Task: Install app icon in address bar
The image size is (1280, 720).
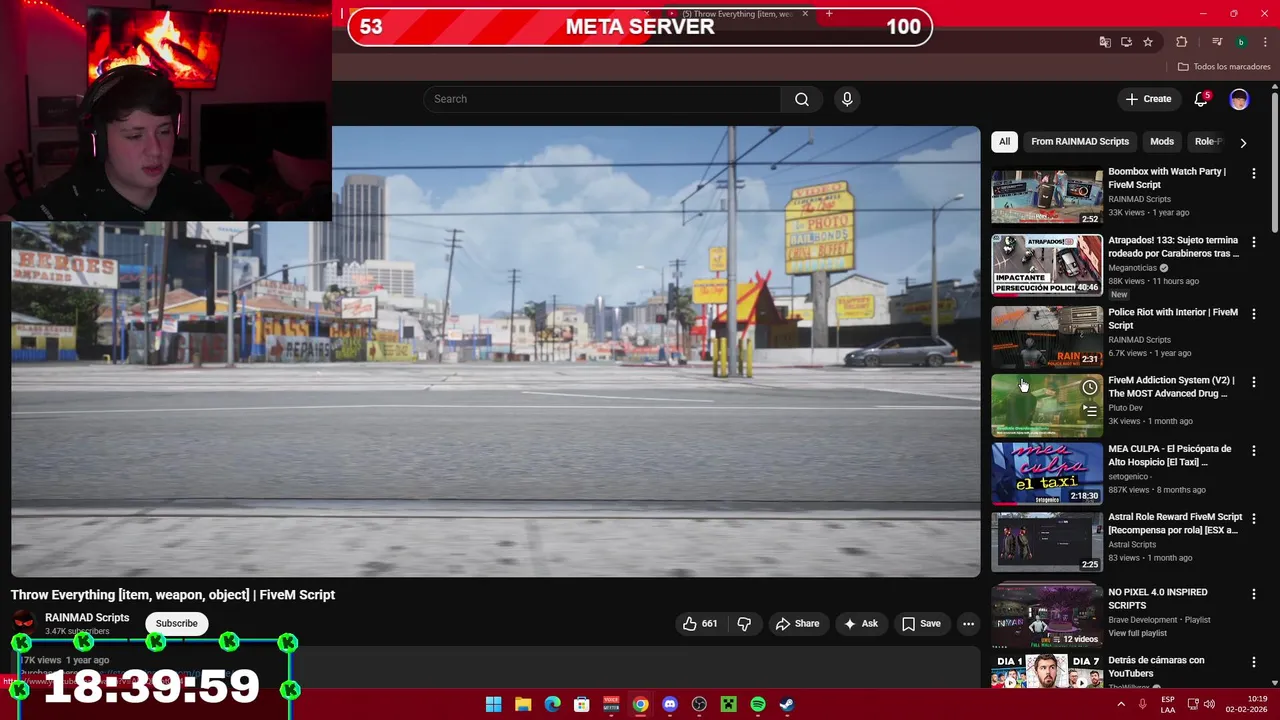Action: point(1126,42)
